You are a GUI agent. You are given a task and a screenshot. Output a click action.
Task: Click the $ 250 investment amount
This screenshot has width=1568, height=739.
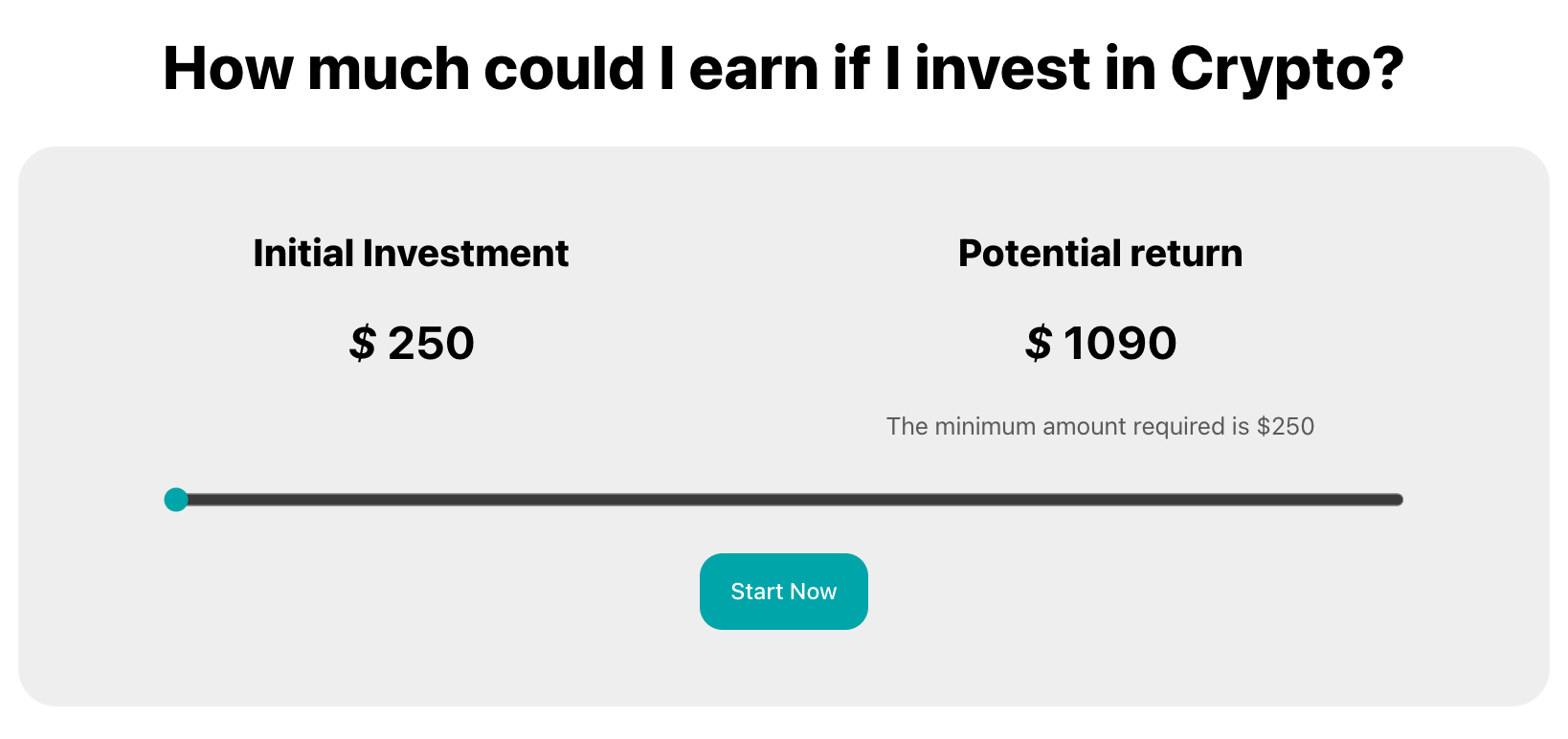[x=412, y=343]
